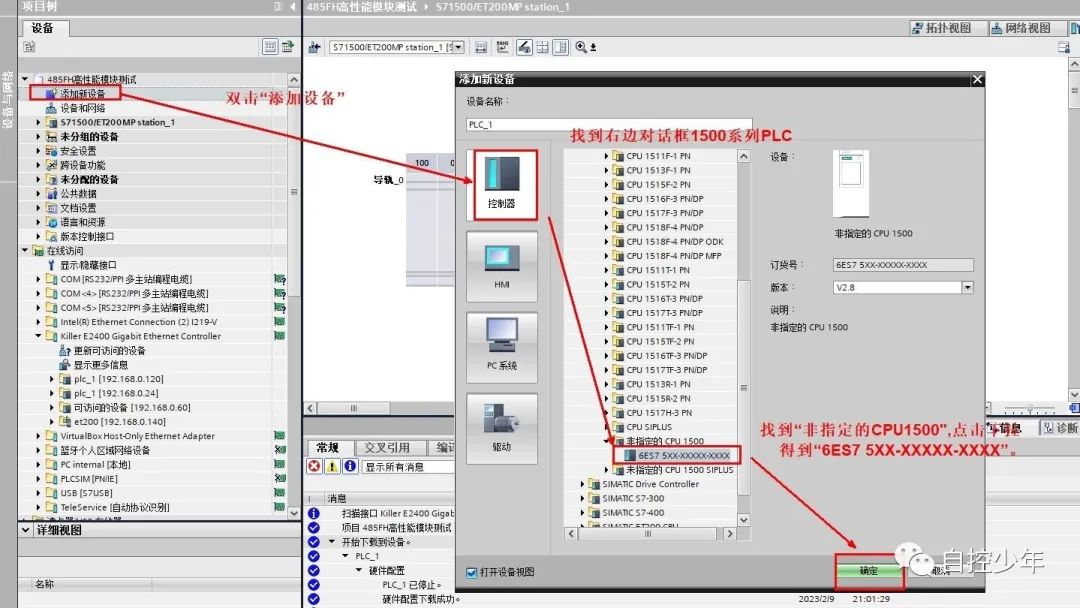Toggle warnings filter yellow triangle icon
Image resolution: width=1080 pixels, height=608 pixels.
point(332,466)
